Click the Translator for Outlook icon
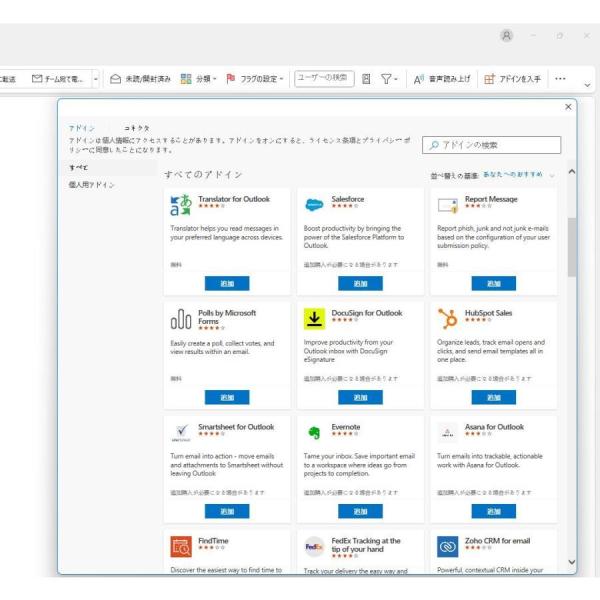The height and width of the screenshot is (600, 600). [x=181, y=205]
